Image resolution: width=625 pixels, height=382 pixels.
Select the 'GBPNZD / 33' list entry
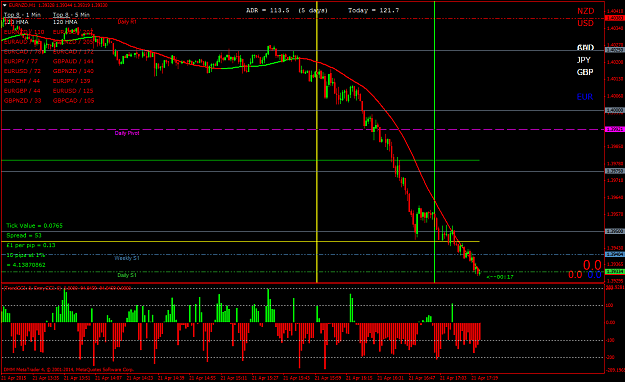pyautogui.click(x=23, y=101)
